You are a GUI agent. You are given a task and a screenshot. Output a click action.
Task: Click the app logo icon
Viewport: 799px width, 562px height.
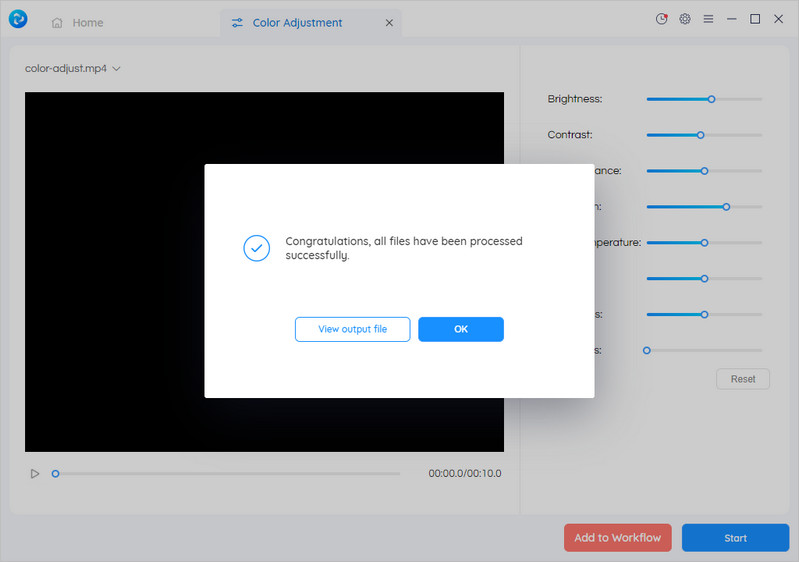(x=18, y=19)
